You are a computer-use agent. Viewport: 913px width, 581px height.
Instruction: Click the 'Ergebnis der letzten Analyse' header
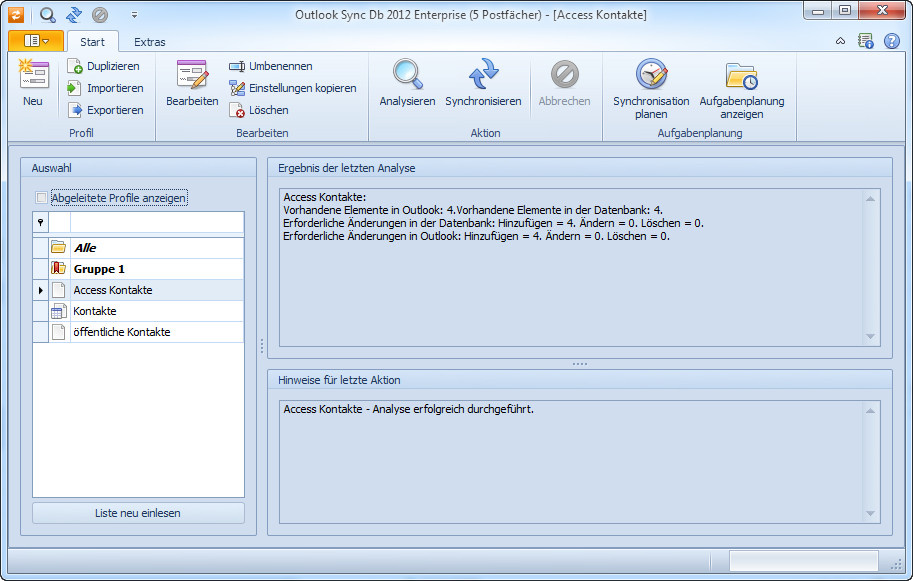(346, 168)
